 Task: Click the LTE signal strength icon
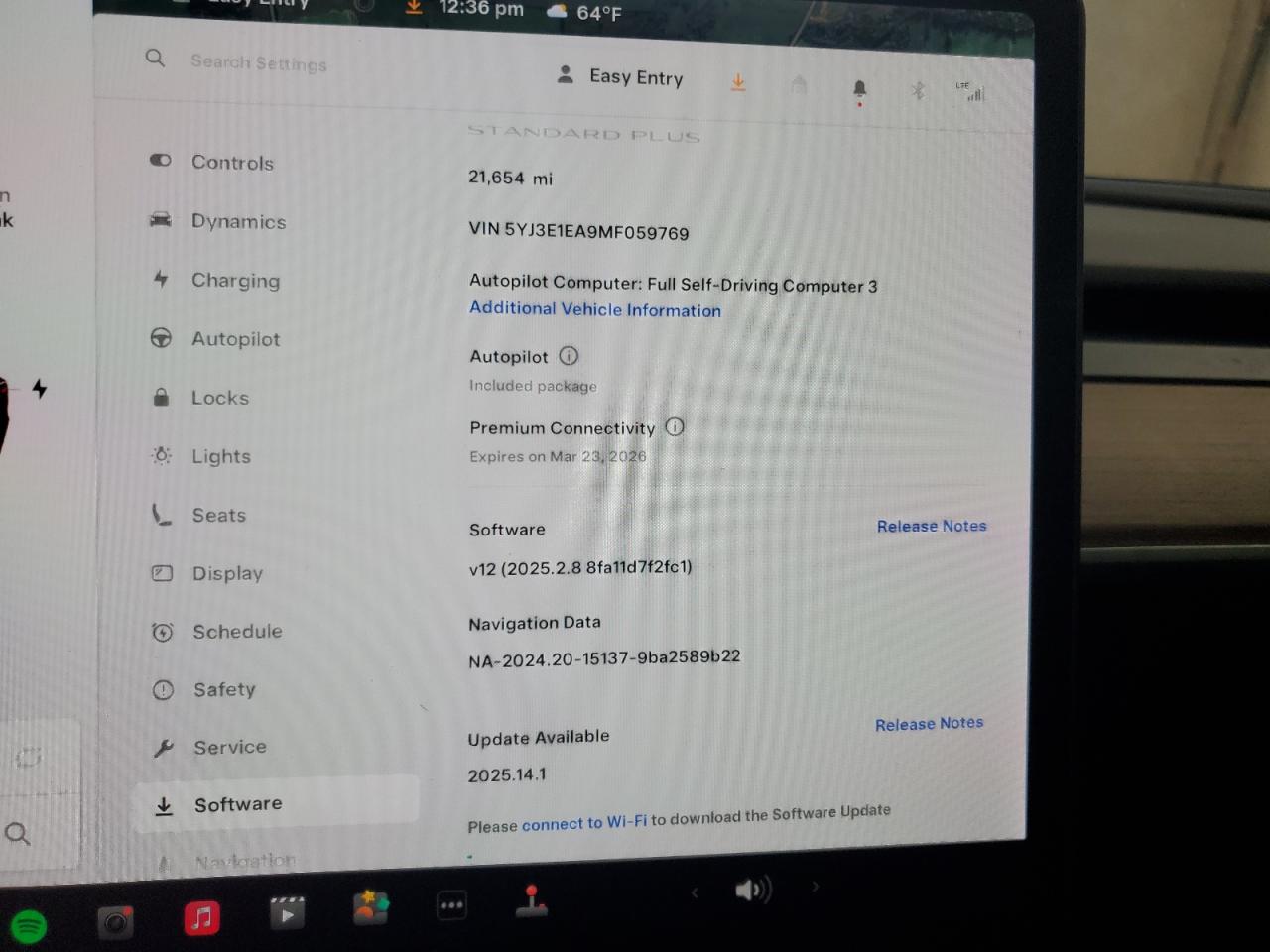pyautogui.click(x=972, y=92)
